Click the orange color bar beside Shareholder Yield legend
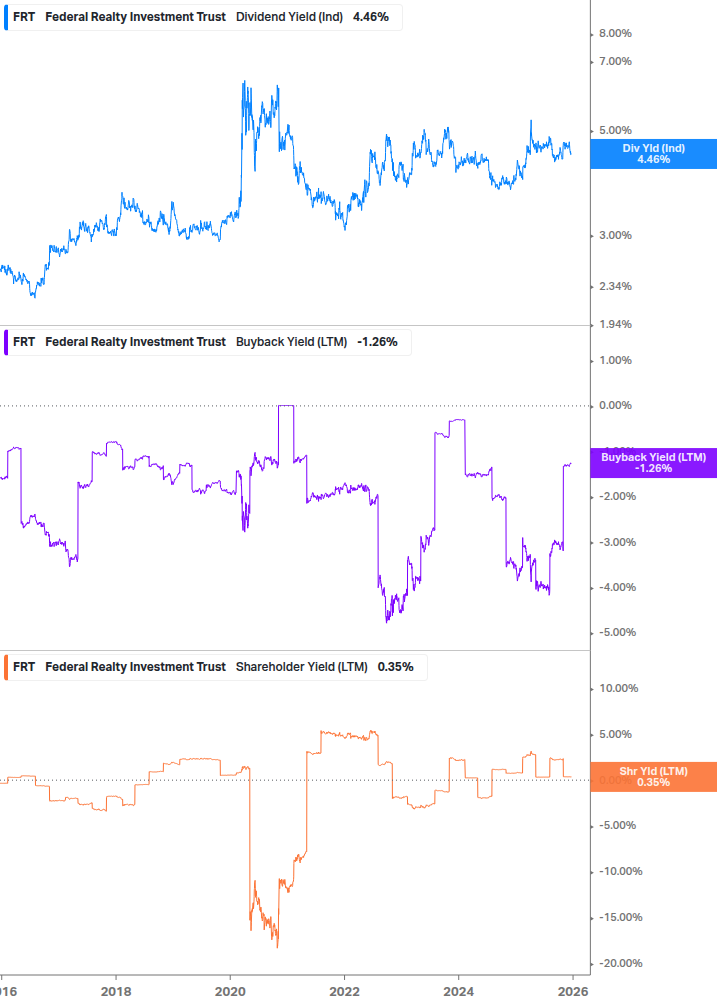This screenshot has width=717, height=1005. [6, 667]
